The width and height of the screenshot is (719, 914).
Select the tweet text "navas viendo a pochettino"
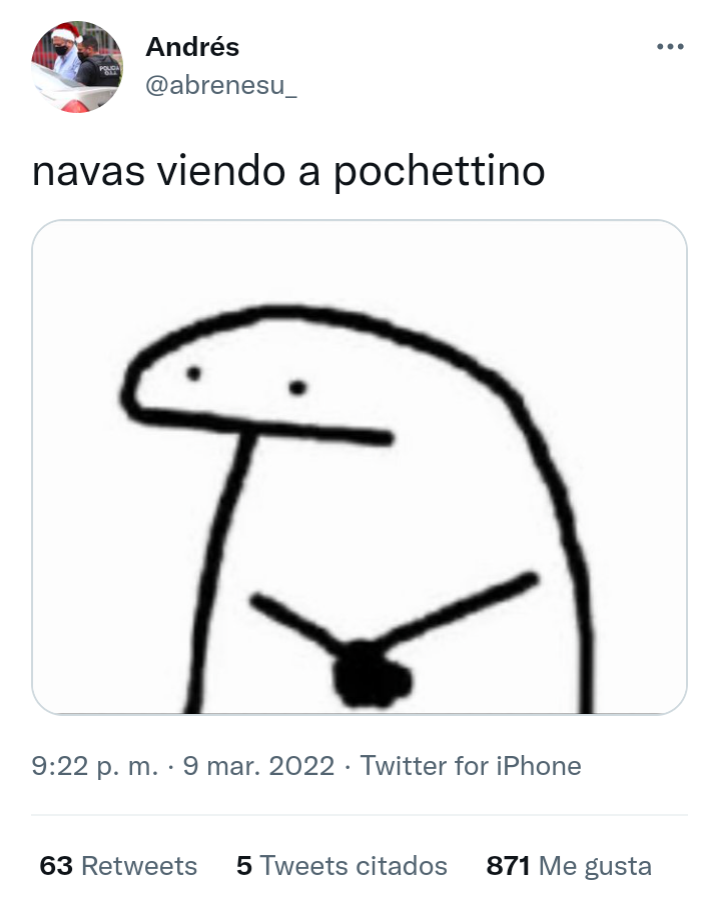[x=289, y=172]
